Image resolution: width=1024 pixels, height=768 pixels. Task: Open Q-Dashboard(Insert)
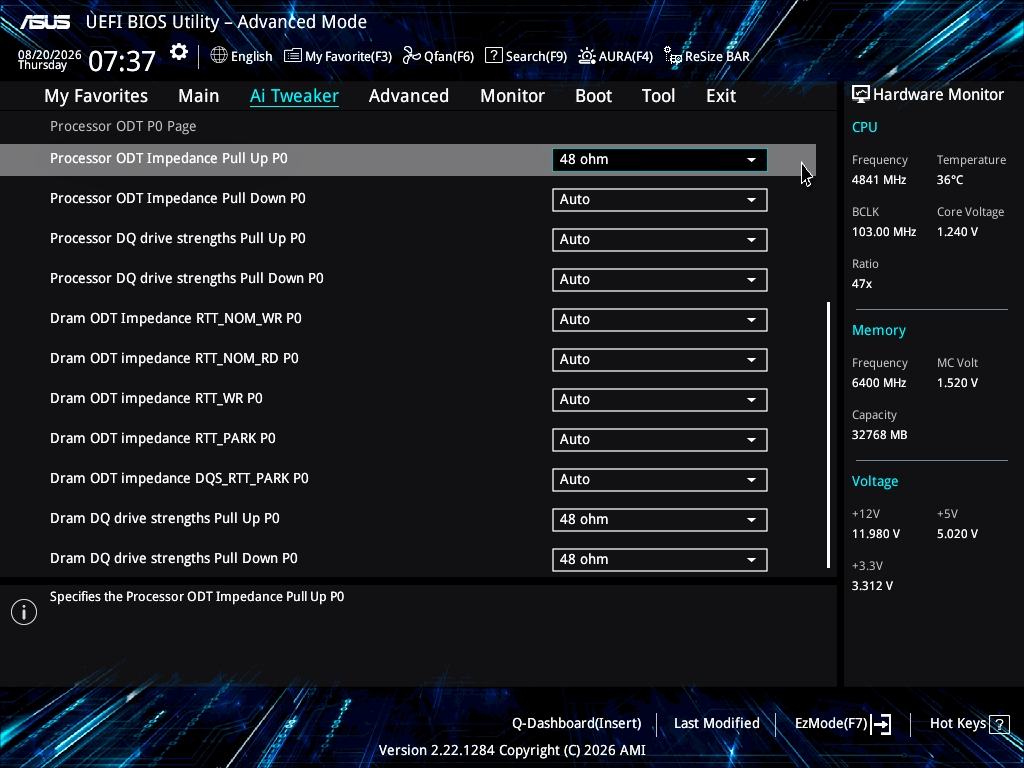coord(577,724)
